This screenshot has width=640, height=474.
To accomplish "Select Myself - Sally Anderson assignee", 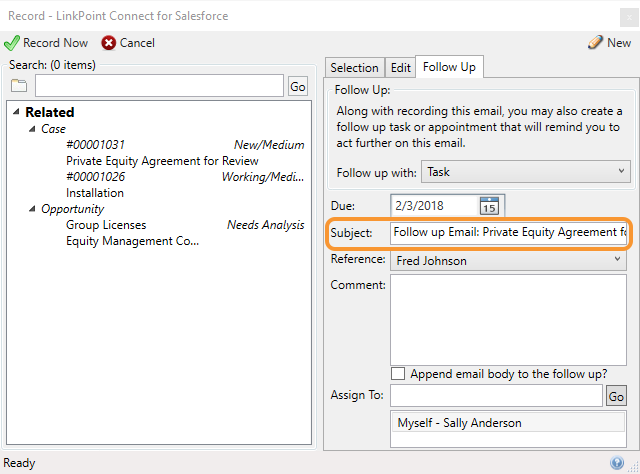I will (x=459, y=423).
